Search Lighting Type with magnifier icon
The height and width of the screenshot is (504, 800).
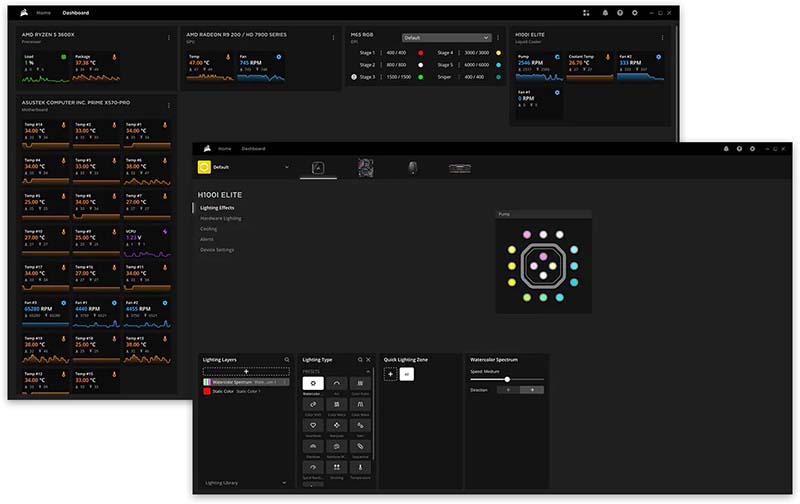click(x=360, y=360)
